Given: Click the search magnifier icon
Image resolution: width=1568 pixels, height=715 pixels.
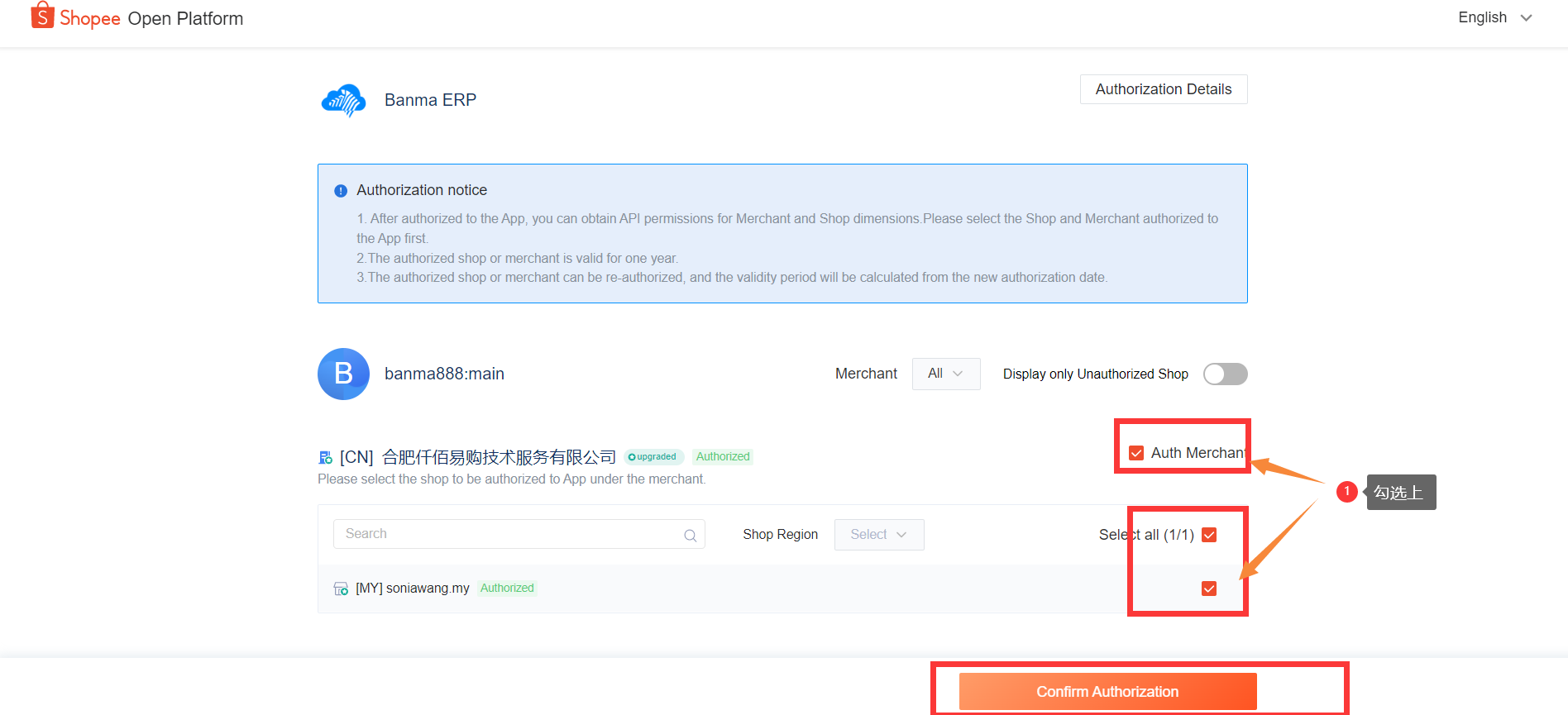Looking at the screenshot, I should pos(690,536).
